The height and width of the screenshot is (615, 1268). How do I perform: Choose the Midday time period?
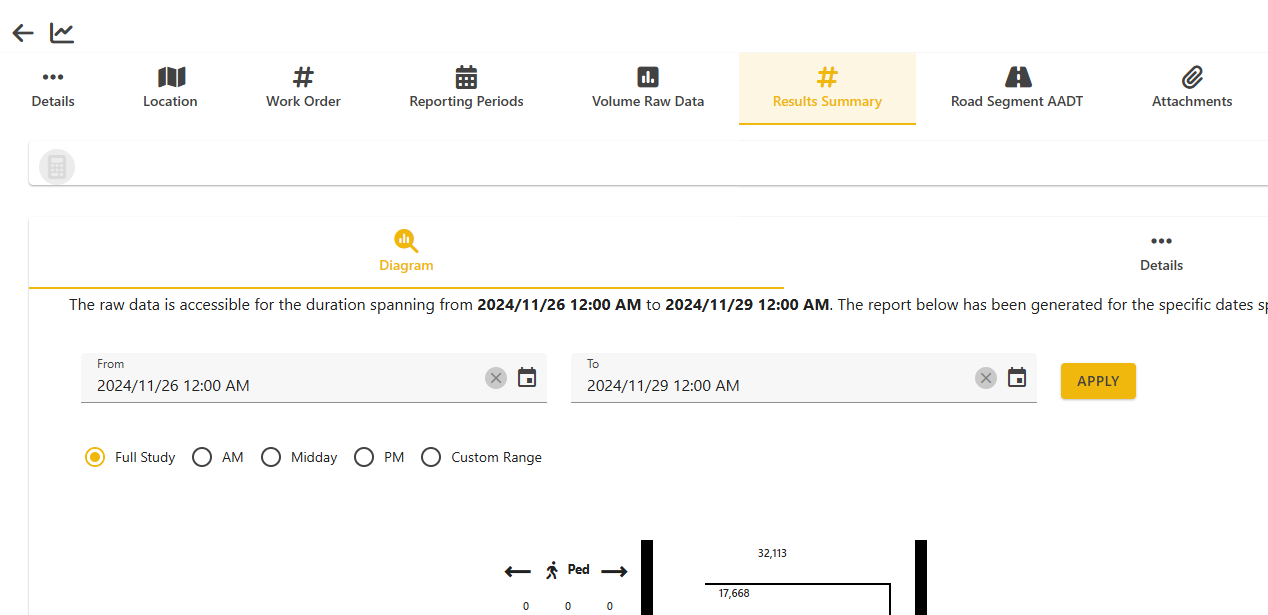pyautogui.click(x=271, y=457)
